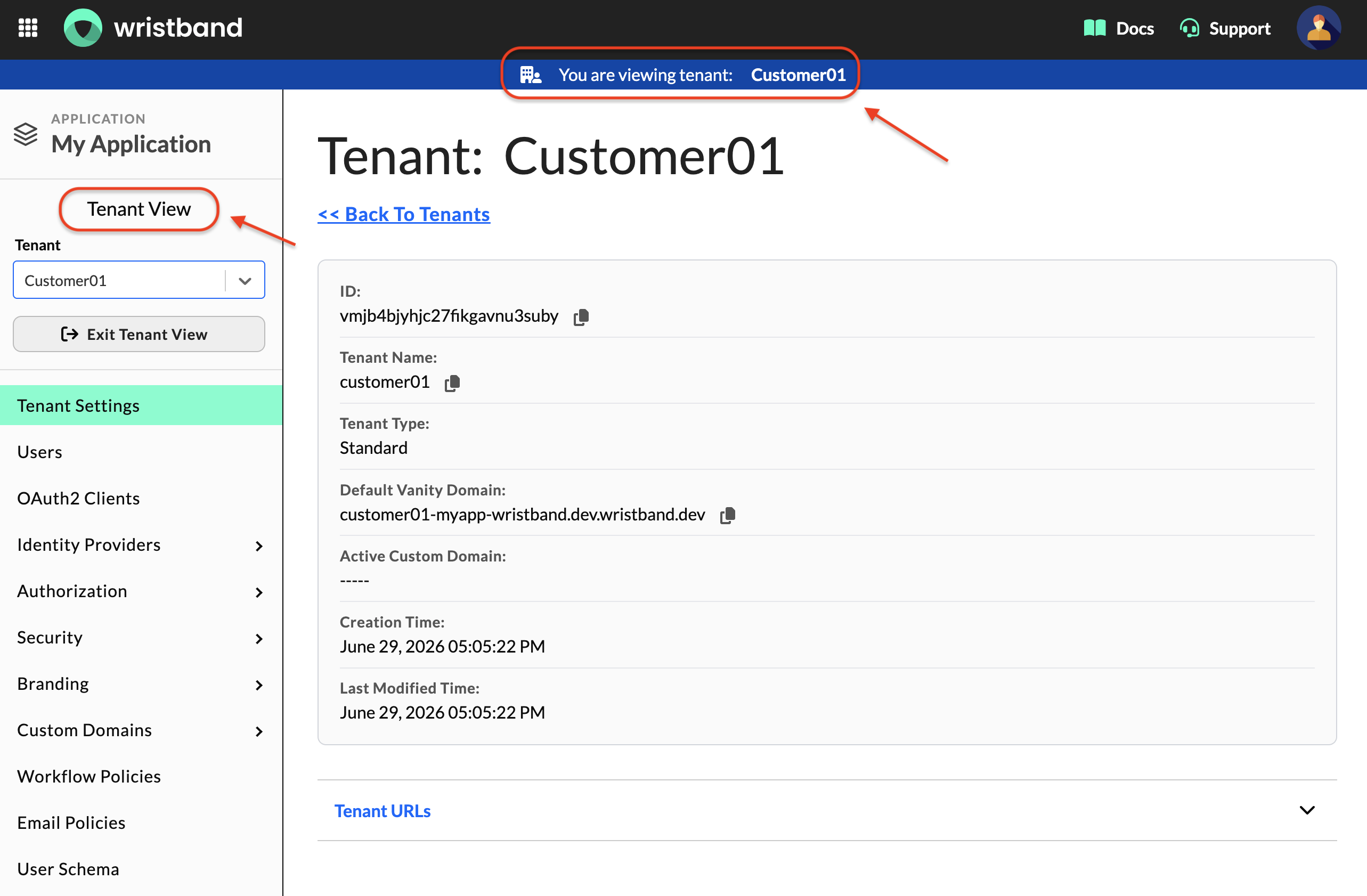Click the Support headset icon

[1189, 28]
